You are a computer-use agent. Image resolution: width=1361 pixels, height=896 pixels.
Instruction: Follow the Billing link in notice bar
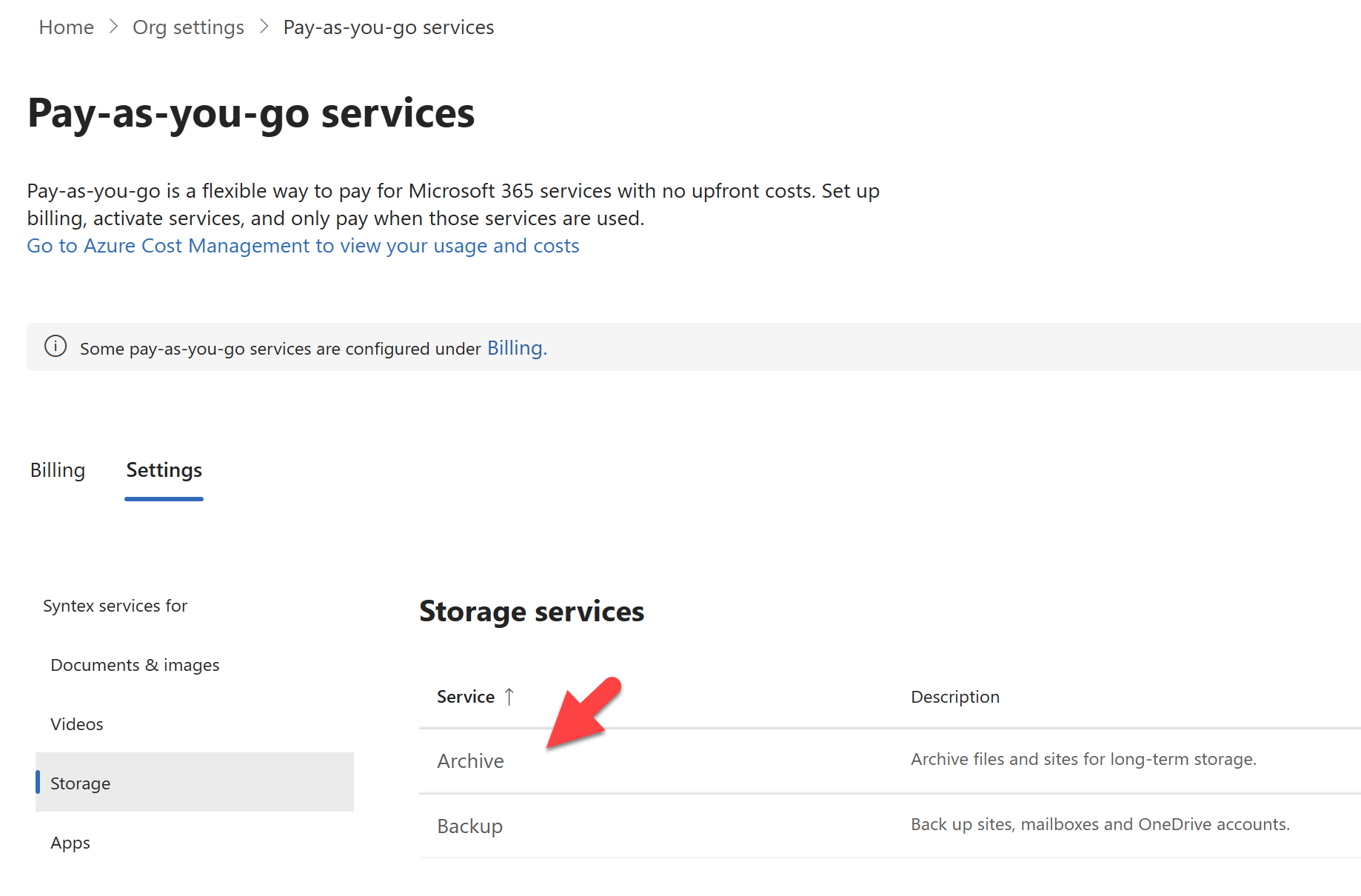515,348
